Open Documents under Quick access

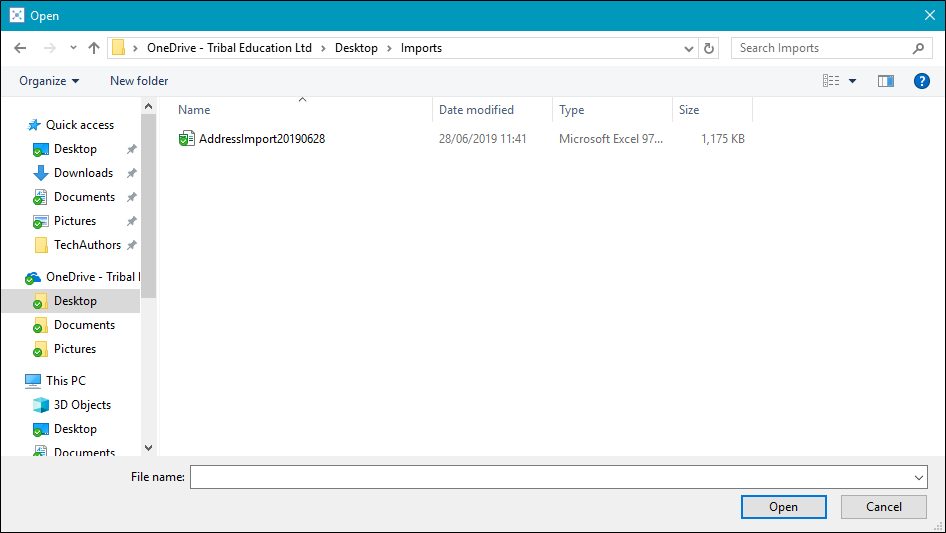84,197
